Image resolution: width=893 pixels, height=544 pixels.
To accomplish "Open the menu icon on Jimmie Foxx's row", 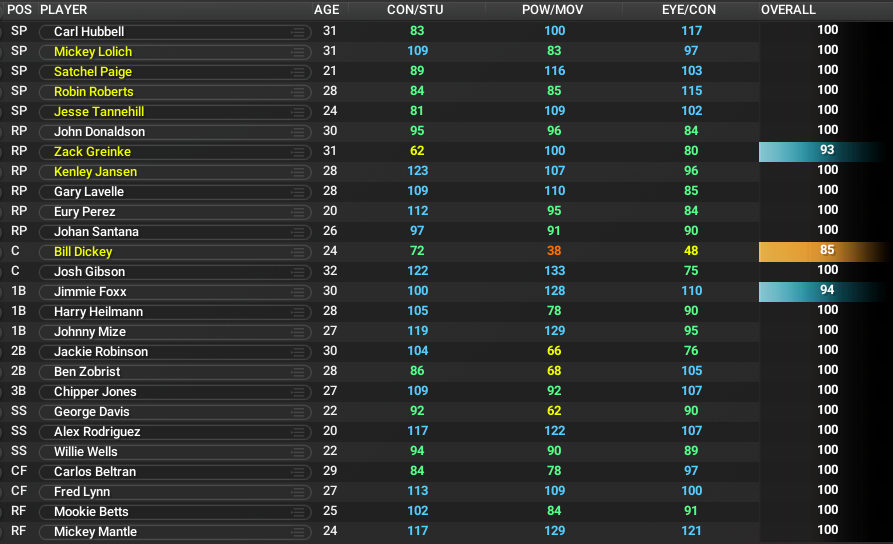I will [x=298, y=292].
